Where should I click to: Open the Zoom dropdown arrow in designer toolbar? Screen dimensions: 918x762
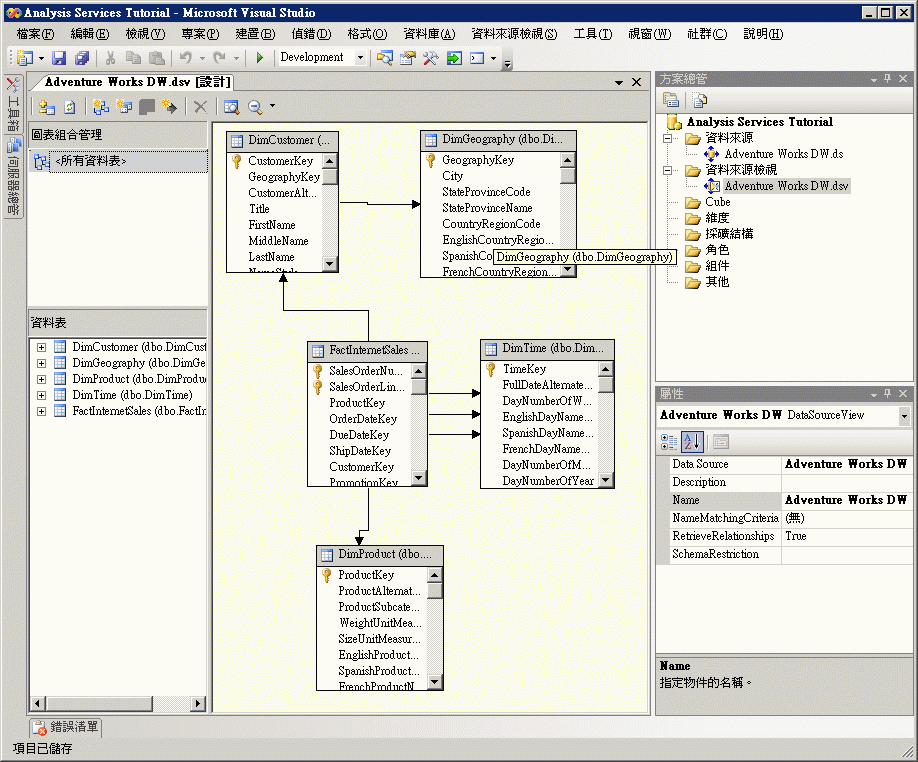(272, 107)
